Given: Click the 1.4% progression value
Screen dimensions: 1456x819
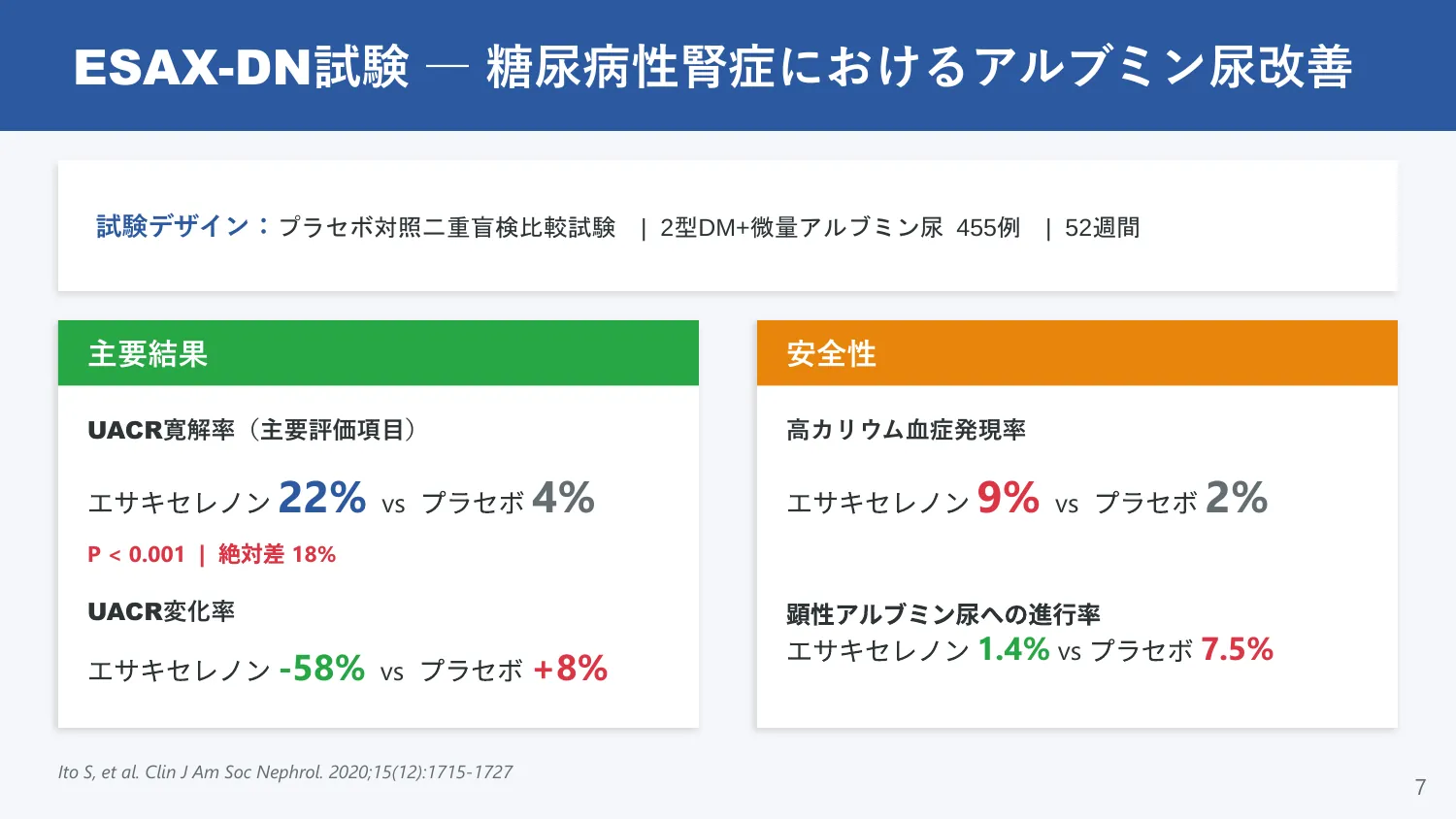Looking at the screenshot, I should click(1013, 649).
